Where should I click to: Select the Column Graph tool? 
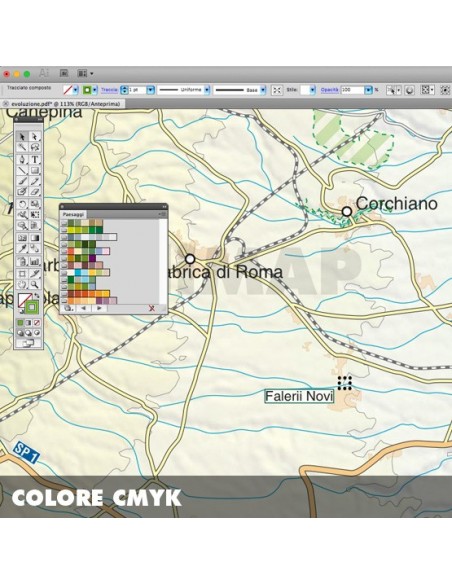click(35, 261)
